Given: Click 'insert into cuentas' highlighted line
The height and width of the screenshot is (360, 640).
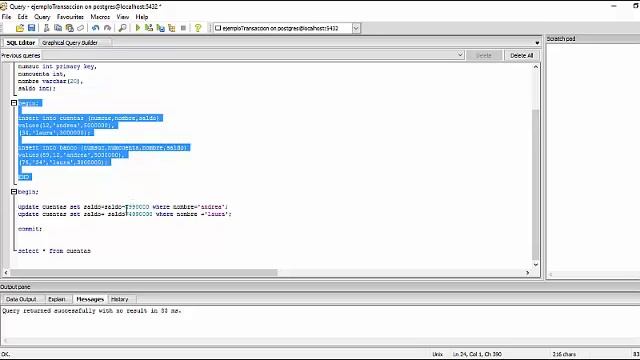Looking at the screenshot, I should [x=90, y=118].
